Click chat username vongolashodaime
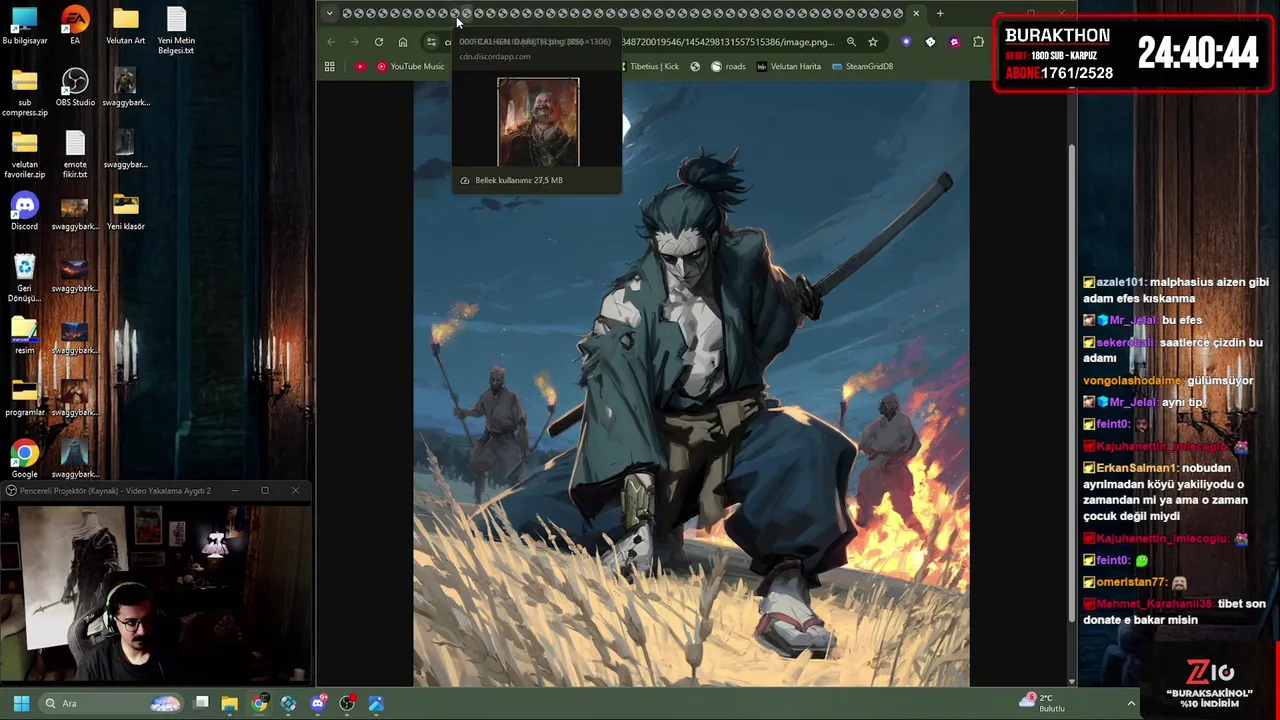1280x720 pixels. [1132, 381]
